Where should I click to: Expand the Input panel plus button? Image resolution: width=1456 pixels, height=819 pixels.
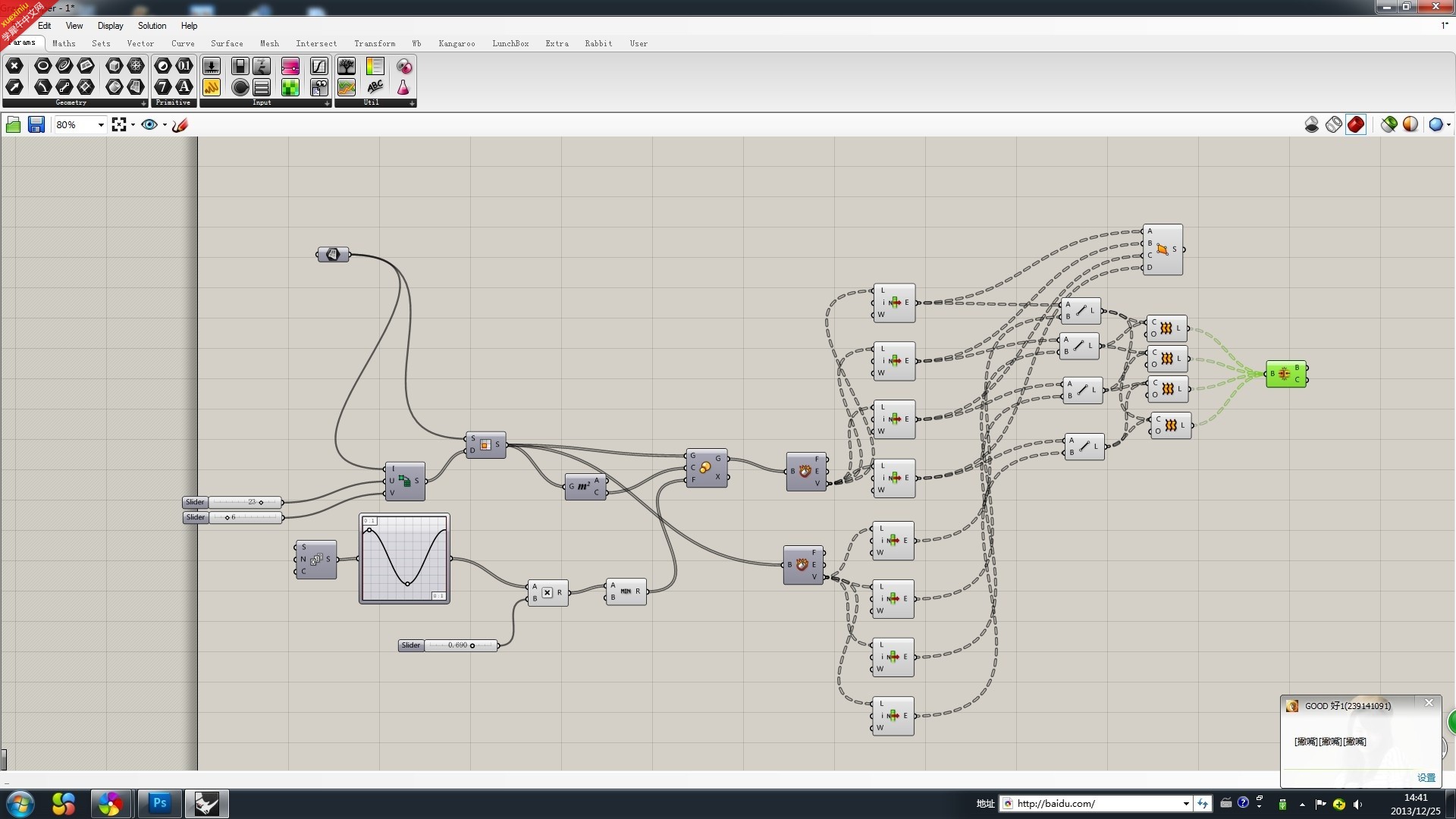[327, 103]
